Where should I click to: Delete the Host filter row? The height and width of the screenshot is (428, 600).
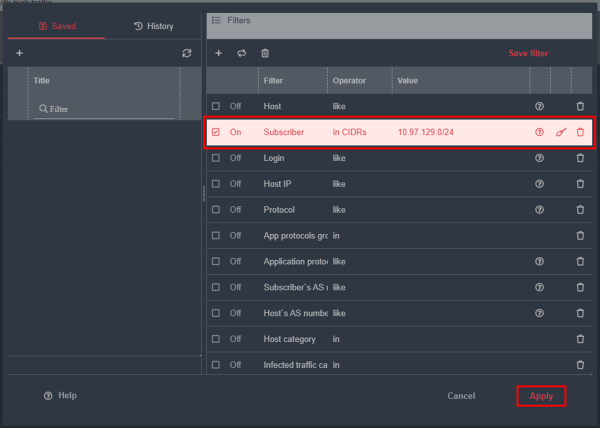(580, 106)
